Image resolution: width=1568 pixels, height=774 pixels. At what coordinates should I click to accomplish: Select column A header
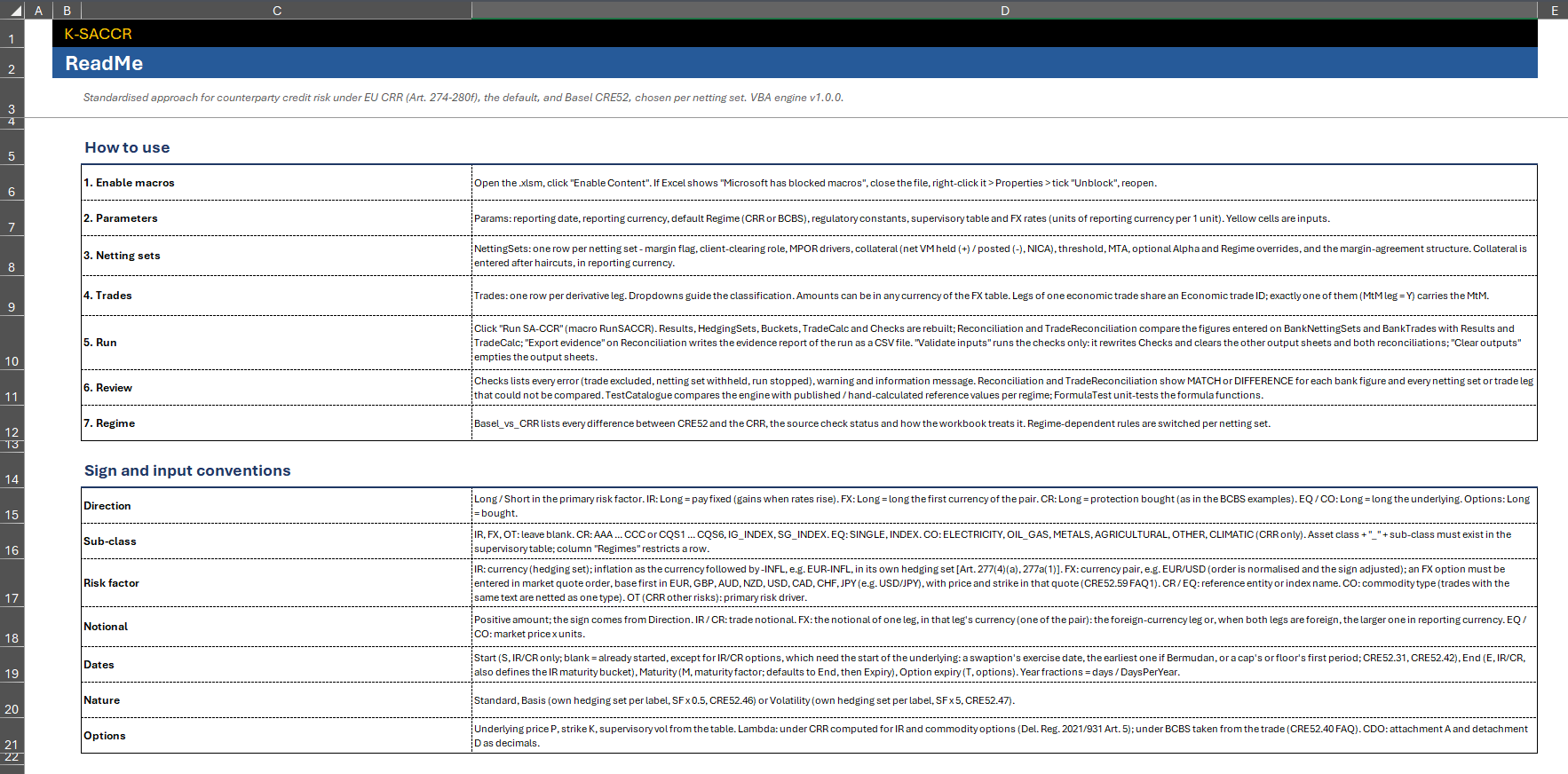pyautogui.click(x=38, y=10)
